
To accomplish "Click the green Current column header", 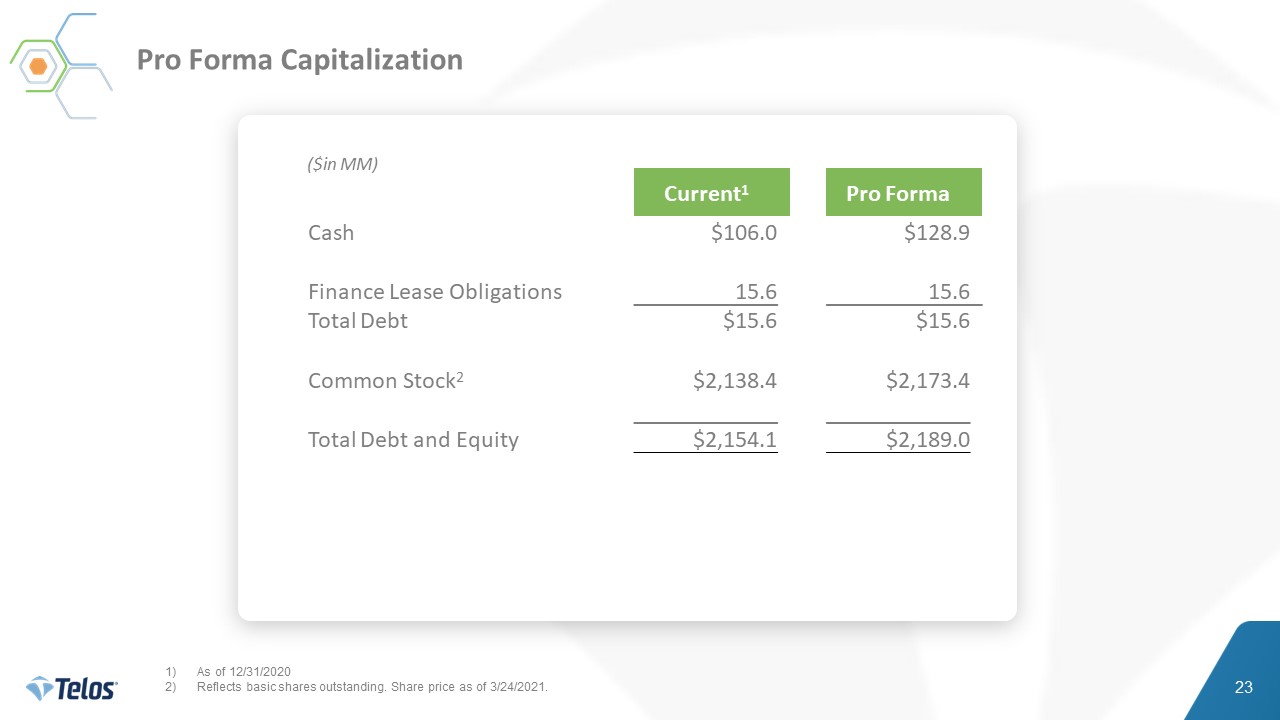I will 711,193.
